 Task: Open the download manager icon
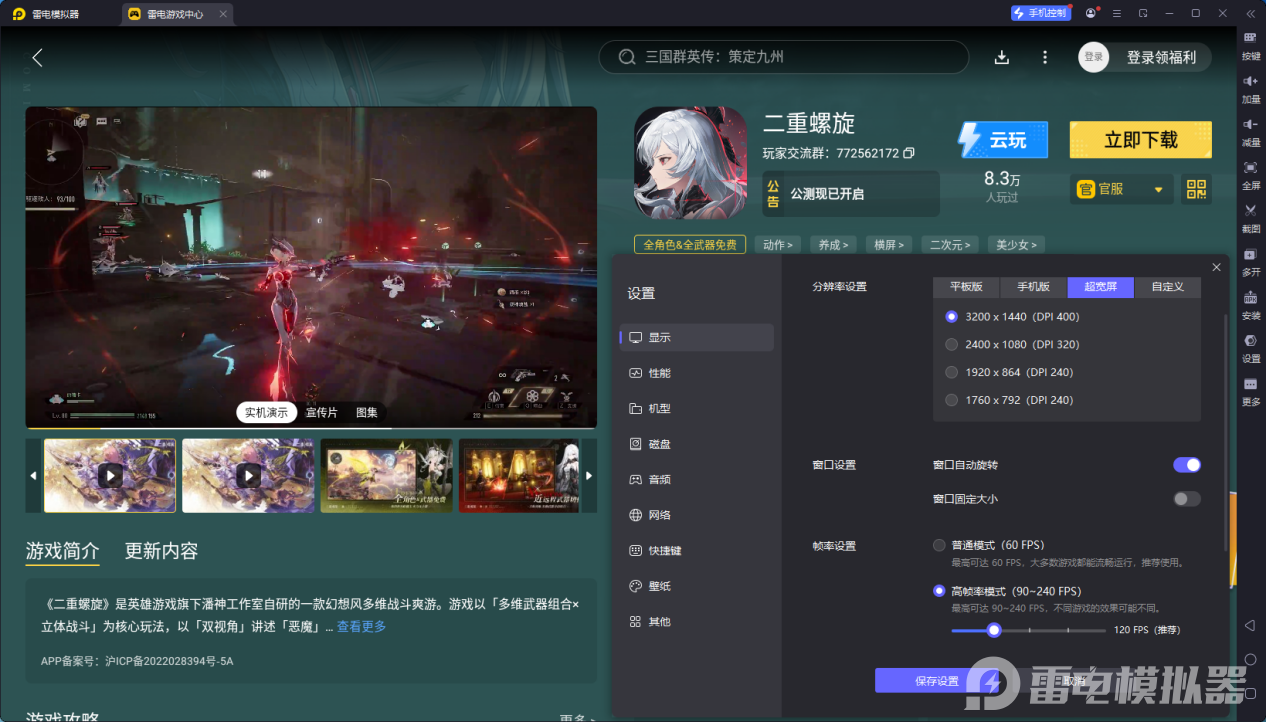[1002, 57]
